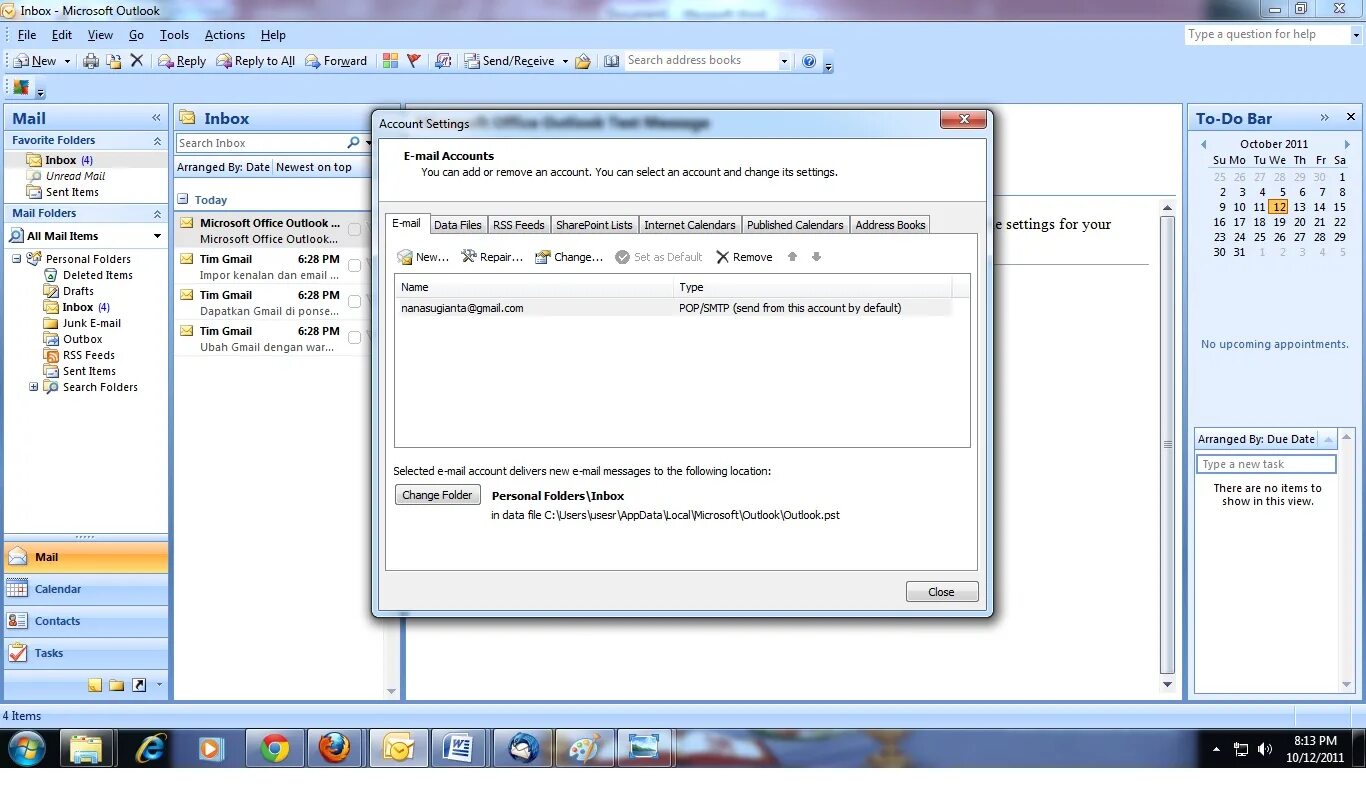Image resolution: width=1366 pixels, height=800 pixels.
Task: Click the Type a question for help box
Action: click(1266, 34)
